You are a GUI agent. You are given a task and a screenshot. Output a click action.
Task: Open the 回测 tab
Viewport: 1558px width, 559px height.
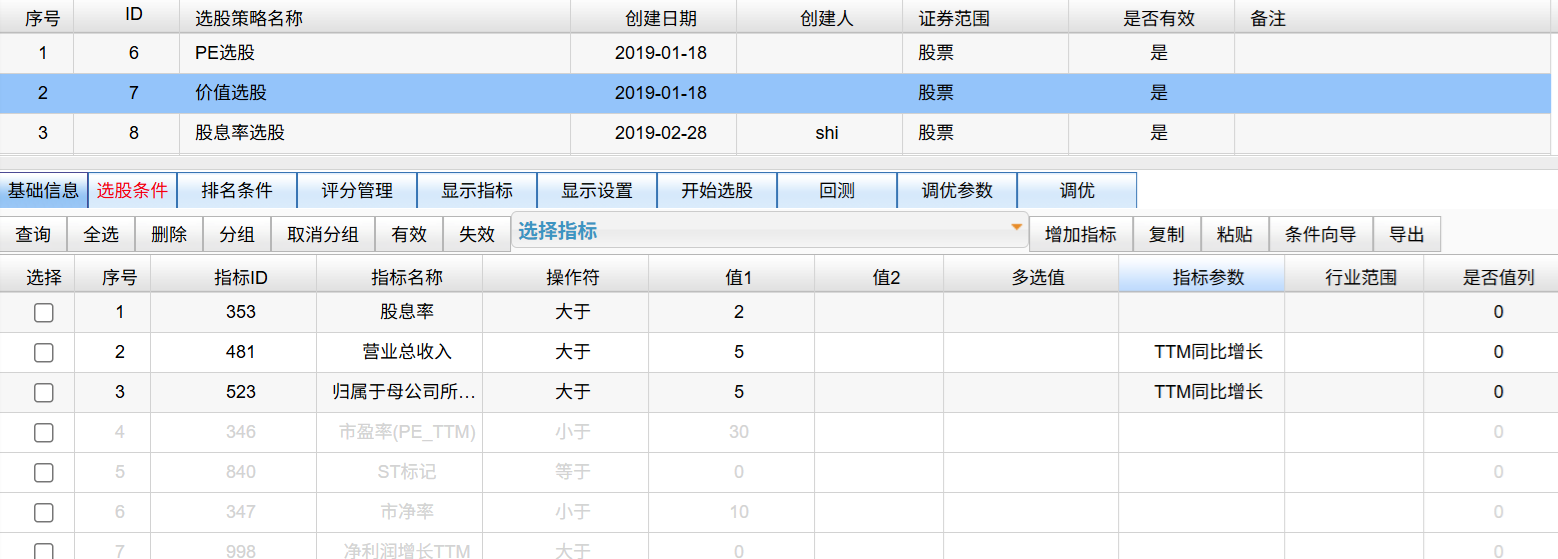click(837, 190)
